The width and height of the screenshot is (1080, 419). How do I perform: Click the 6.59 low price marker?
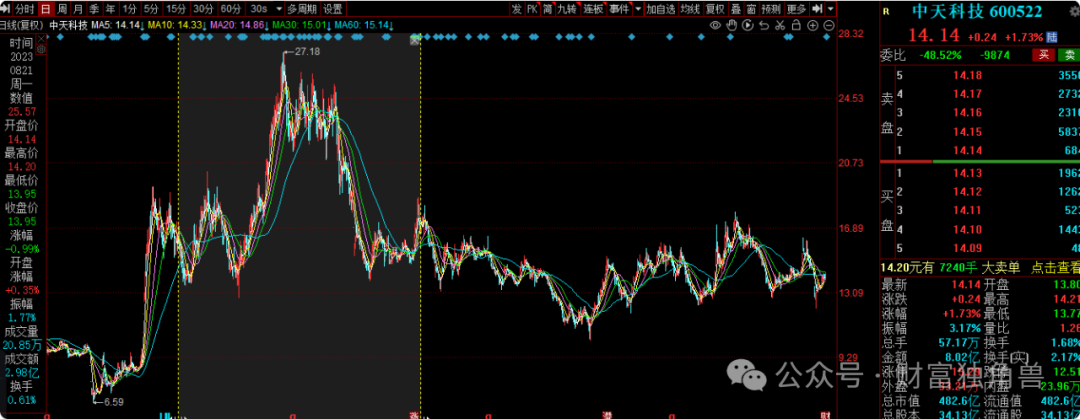[x=112, y=400]
